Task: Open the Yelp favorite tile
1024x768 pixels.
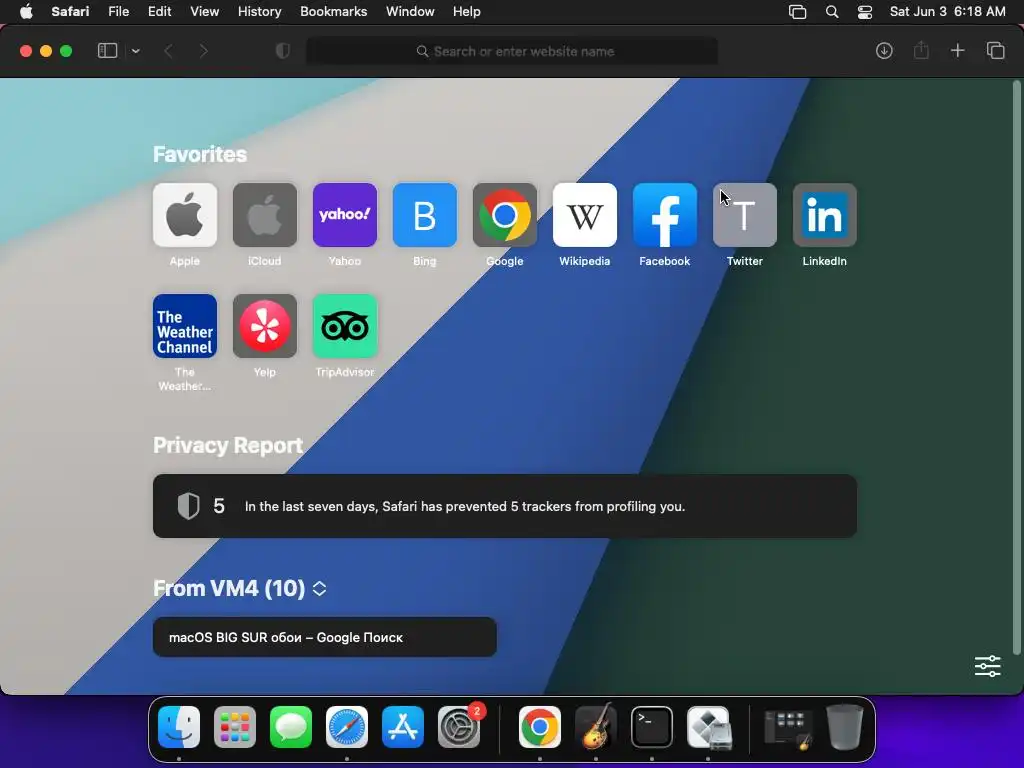Action: coord(264,326)
